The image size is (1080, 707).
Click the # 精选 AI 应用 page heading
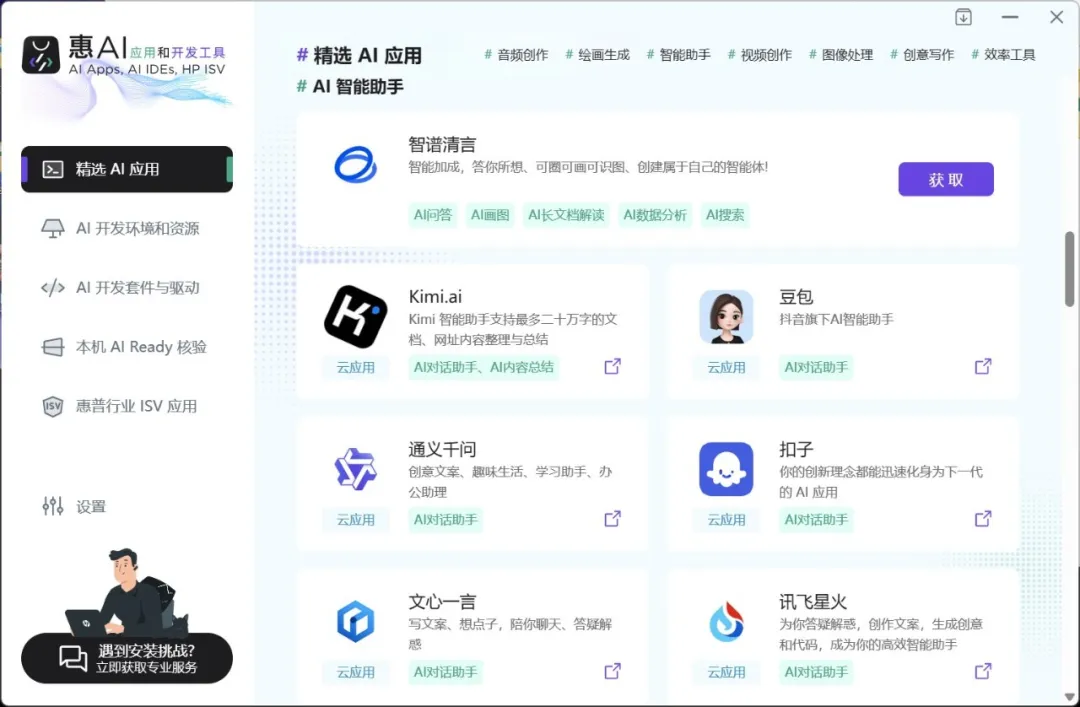click(359, 56)
